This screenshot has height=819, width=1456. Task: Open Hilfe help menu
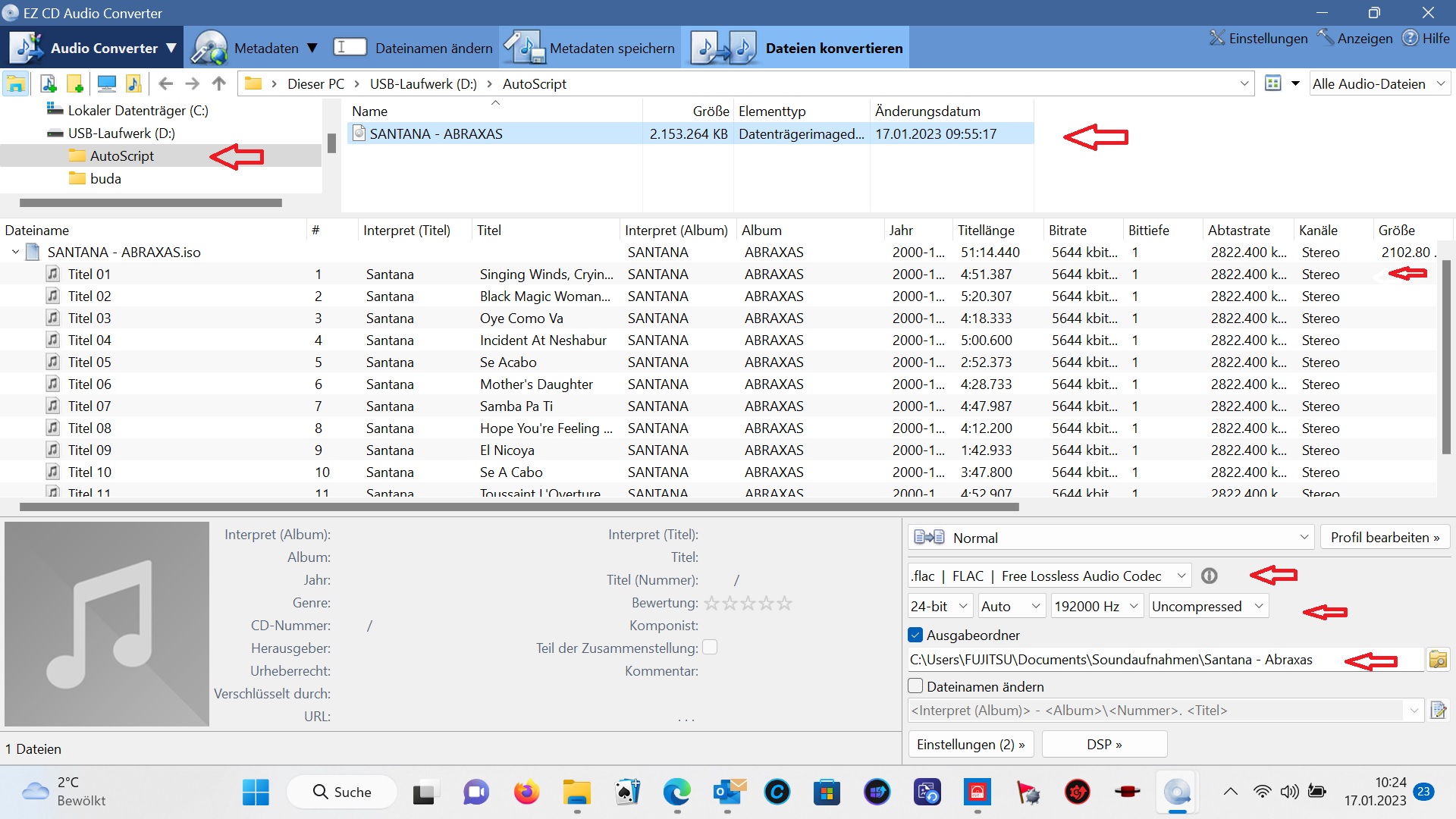point(1426,38)
